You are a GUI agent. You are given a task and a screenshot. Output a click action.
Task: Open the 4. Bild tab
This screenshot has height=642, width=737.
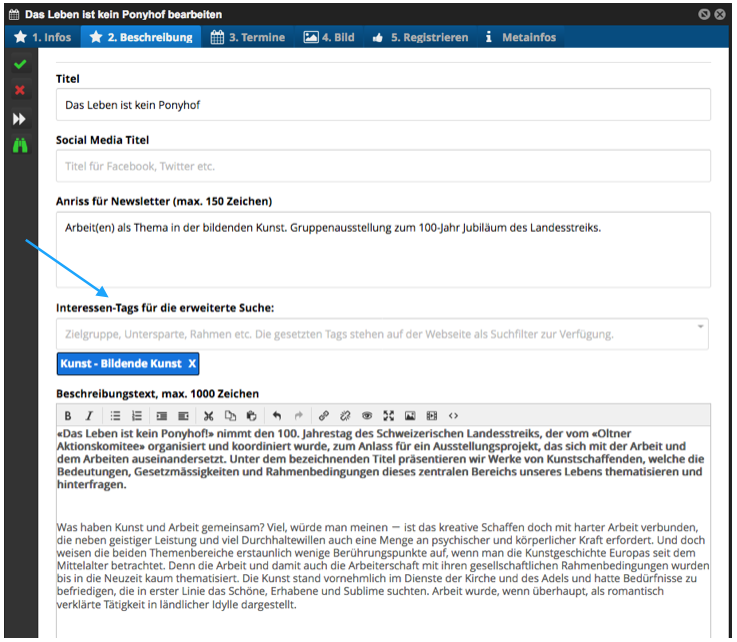click(329, 37)
